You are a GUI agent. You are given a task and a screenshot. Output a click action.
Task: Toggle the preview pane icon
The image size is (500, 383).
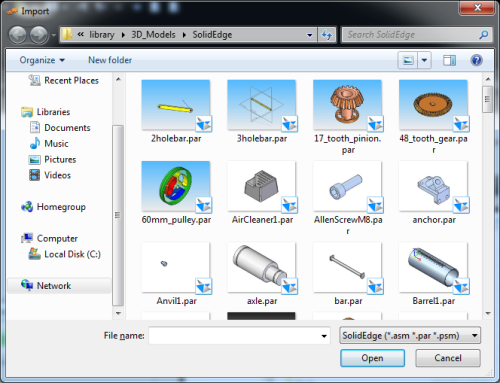coord(449,60)
